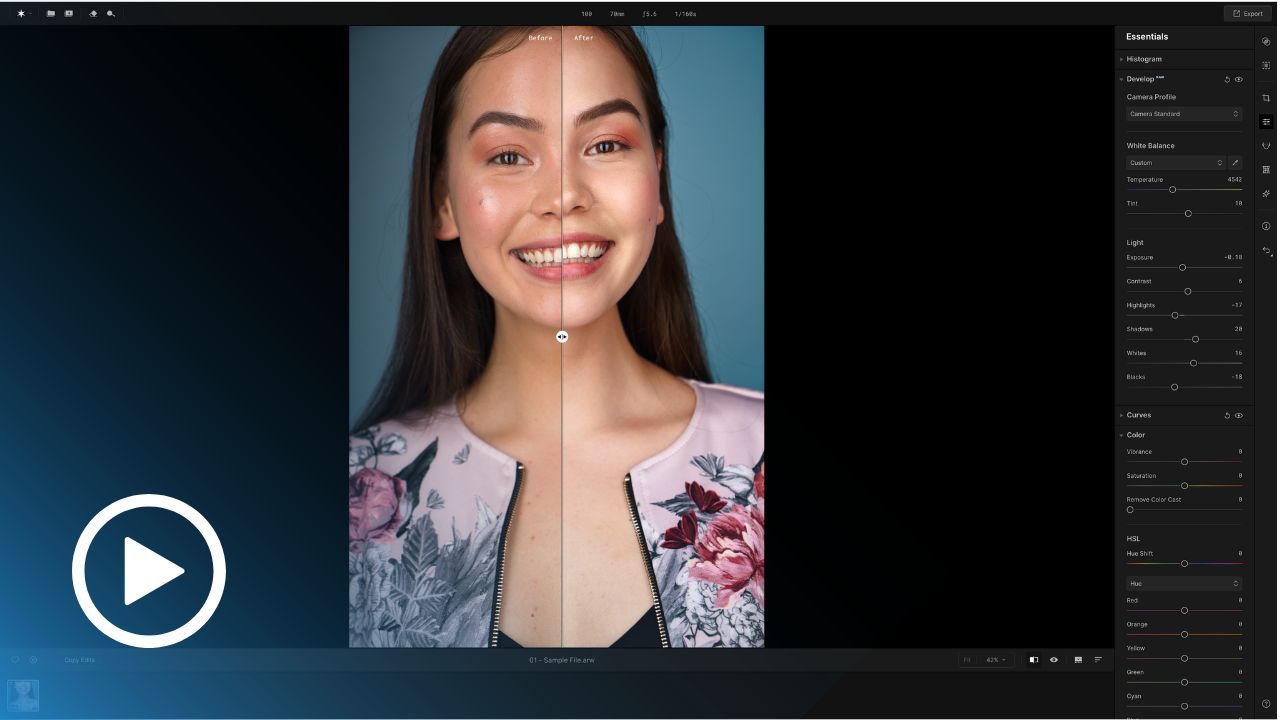The width and height of the screenshot is (1280, 720).
Task: Pick white balance with the eyedropper
Action: [1235, 163]
